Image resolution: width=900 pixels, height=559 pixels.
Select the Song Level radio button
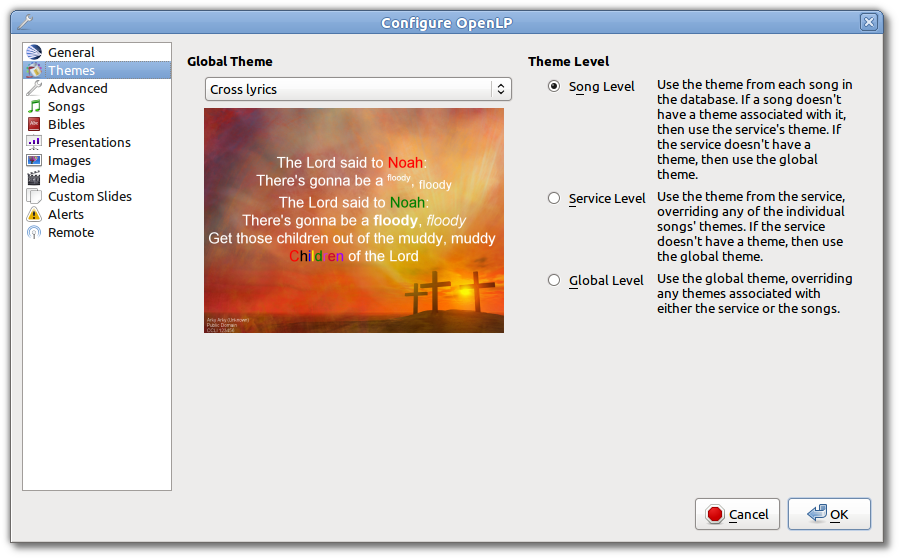(x=554, y=87)
